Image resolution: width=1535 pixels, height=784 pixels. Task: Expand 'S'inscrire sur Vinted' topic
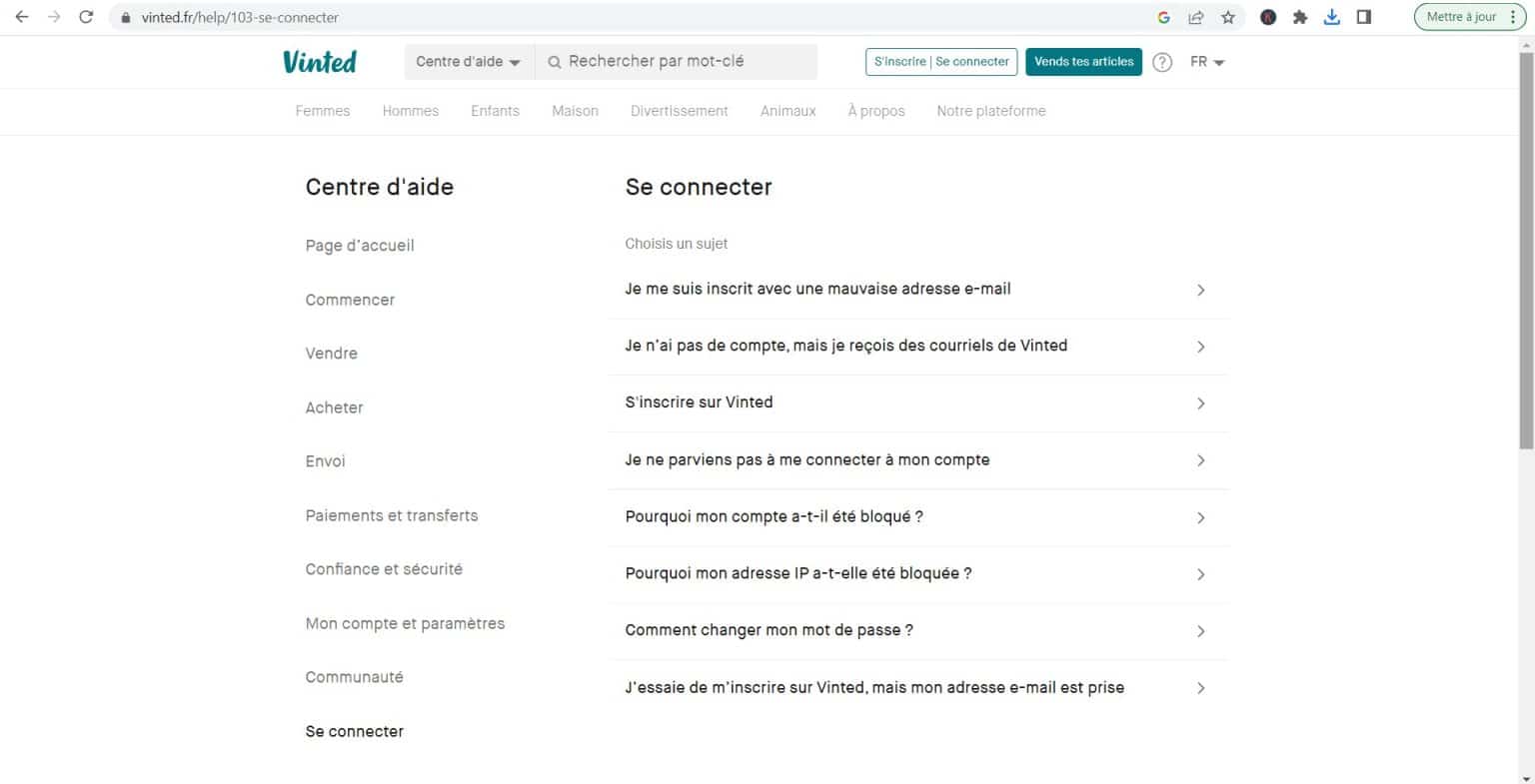click(x=914, y=402)
